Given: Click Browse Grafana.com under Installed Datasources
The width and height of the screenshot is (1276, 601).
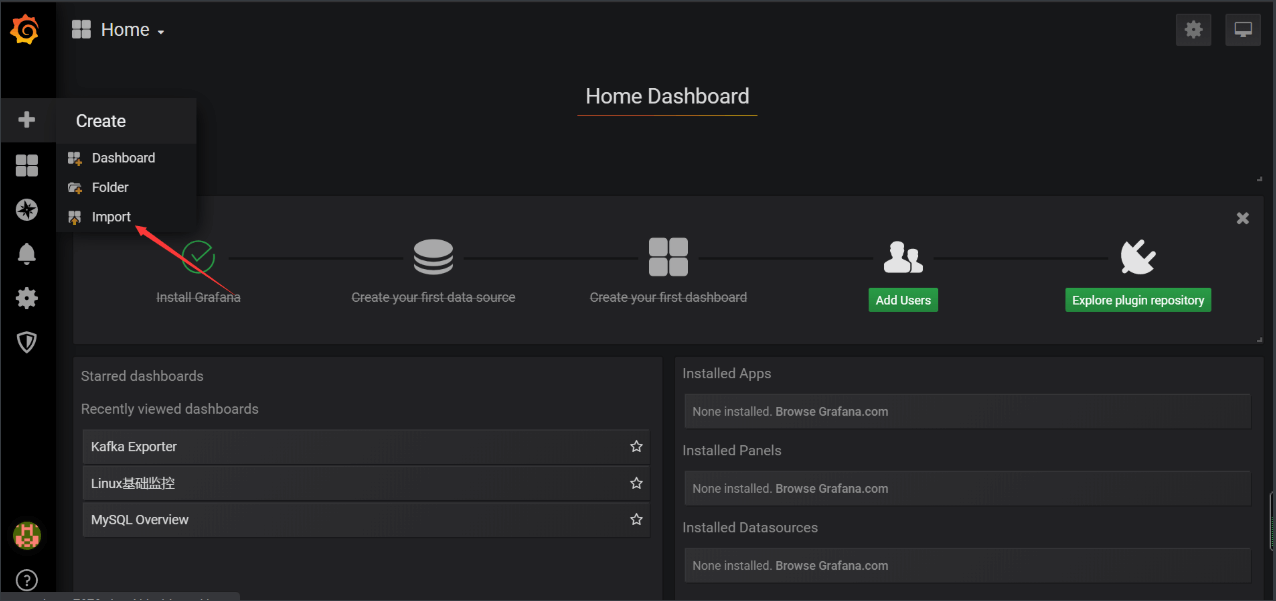Looking at the screenshot, I should [x=832, y=565].
